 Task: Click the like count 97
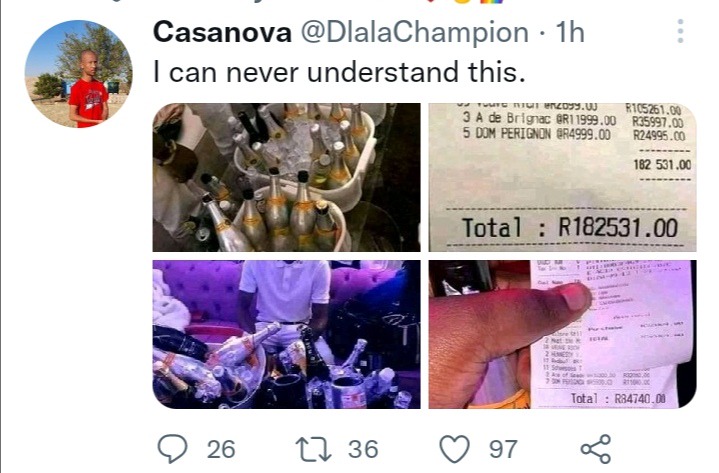tap(503, 449)
